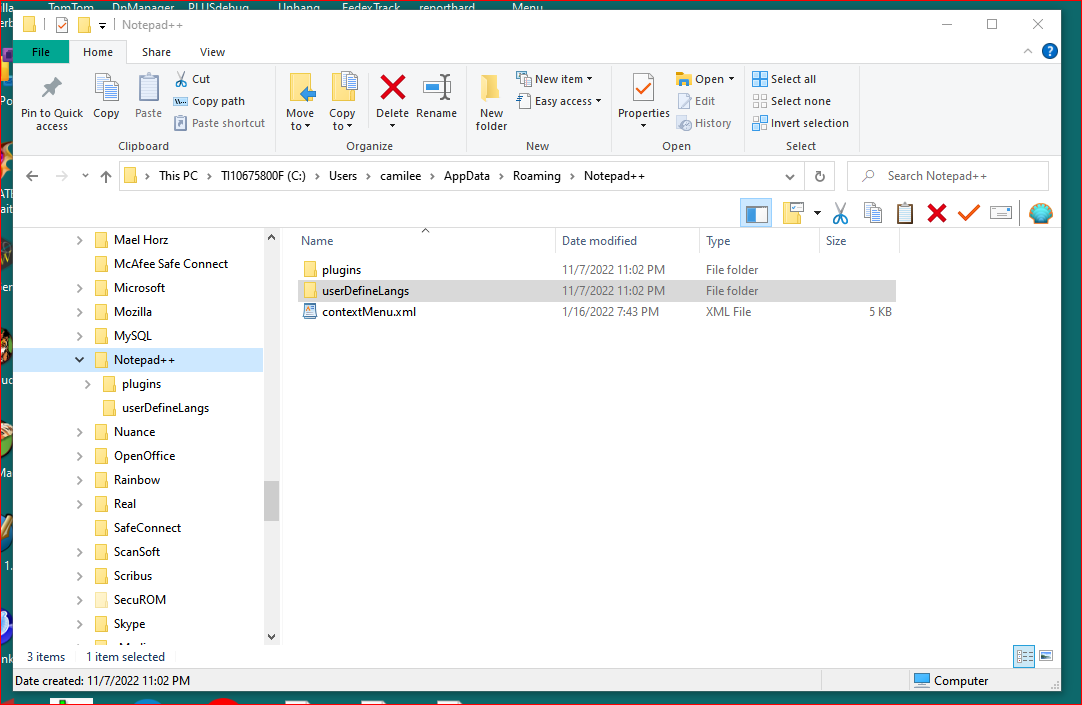Select the contextMenu.xml file
The image size is (1082, 705).
pos(597,312)
